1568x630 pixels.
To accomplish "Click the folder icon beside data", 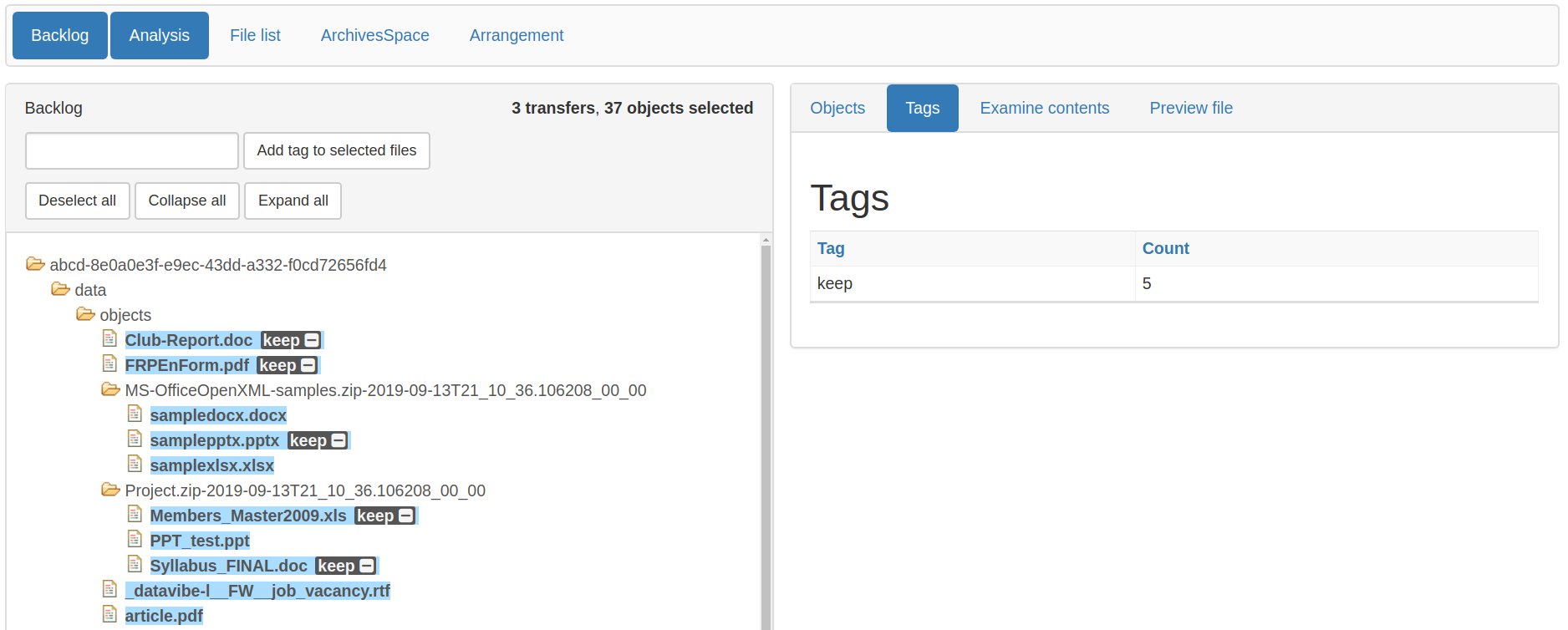I will [60, 288].
